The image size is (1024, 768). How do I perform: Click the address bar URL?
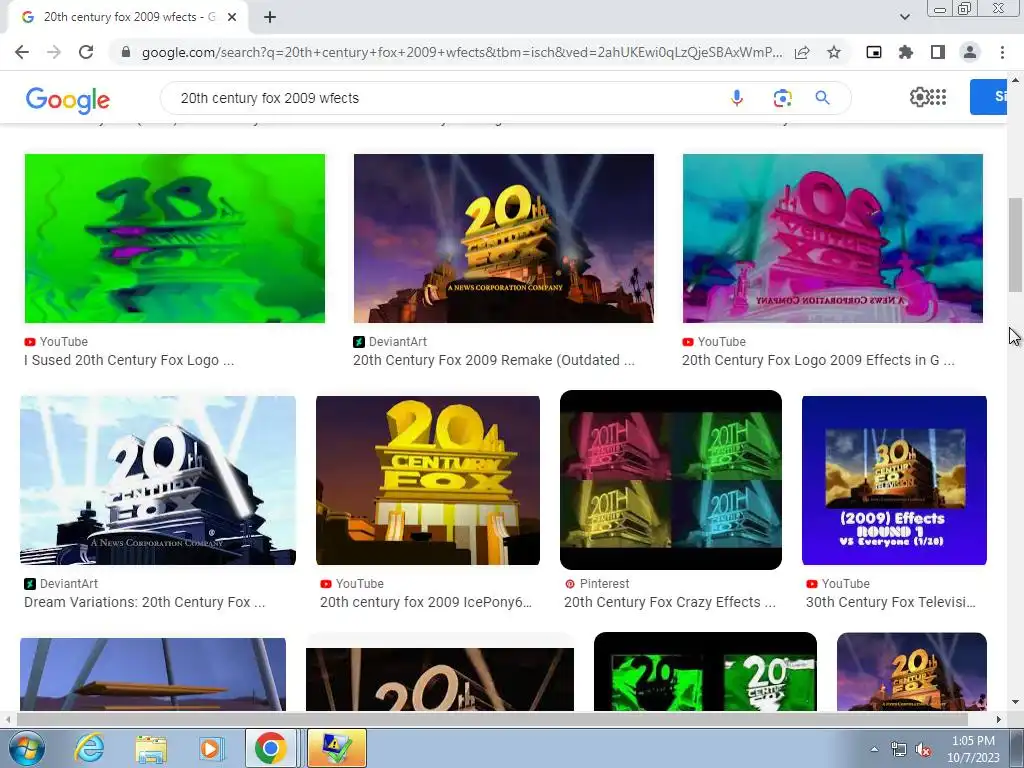[462, 52]
